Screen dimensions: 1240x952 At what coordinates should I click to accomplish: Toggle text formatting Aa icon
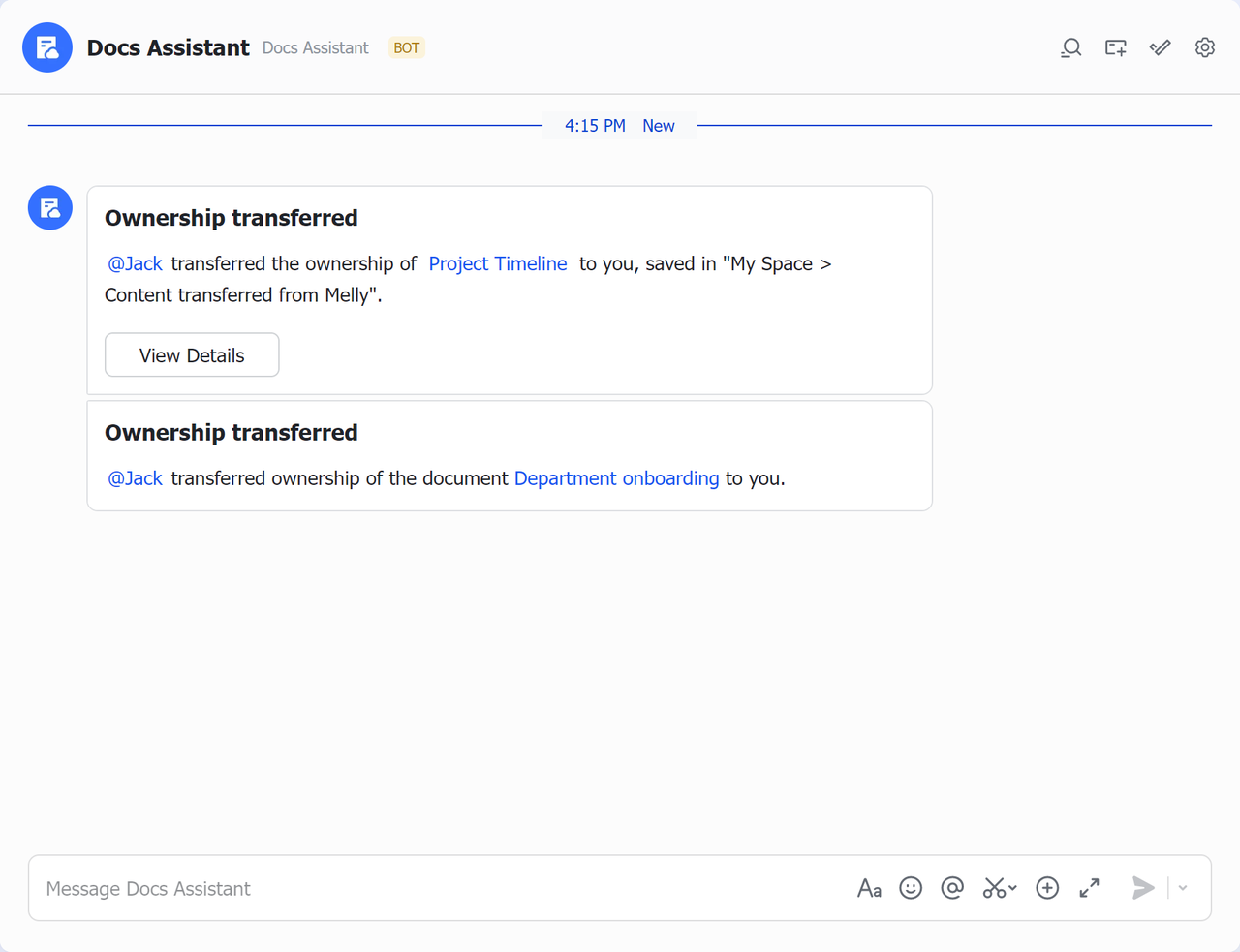coord(869,888)
